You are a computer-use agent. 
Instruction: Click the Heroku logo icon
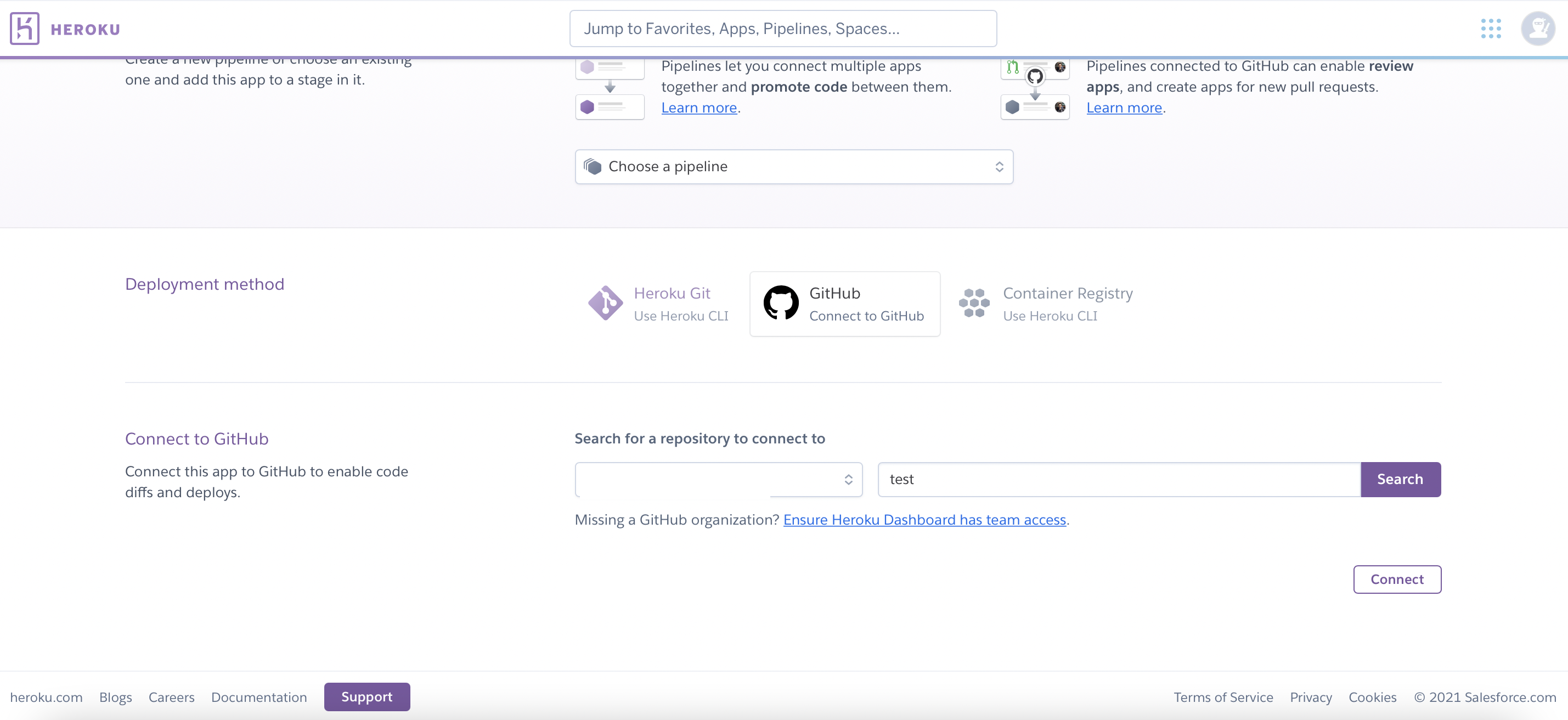24,29
